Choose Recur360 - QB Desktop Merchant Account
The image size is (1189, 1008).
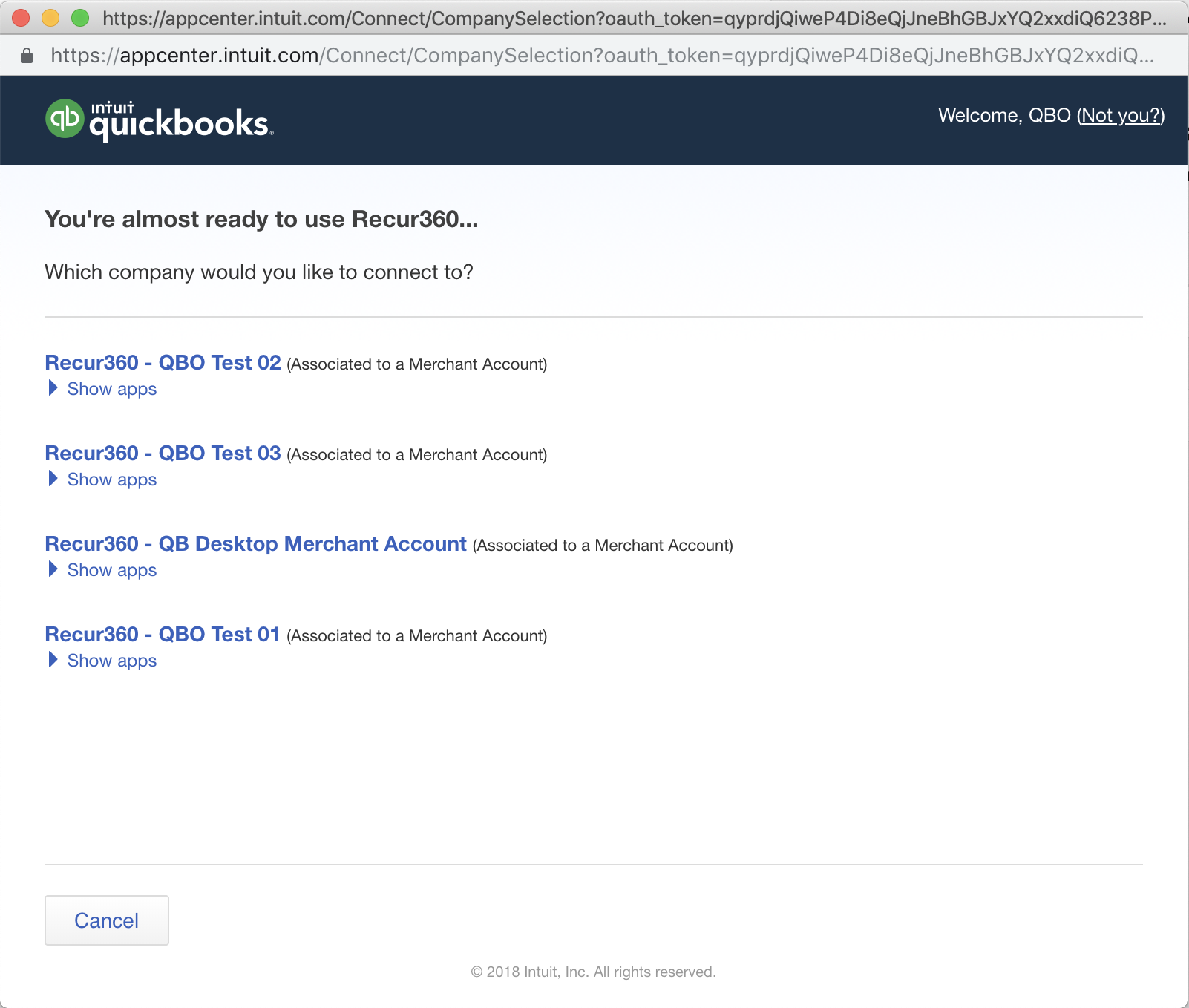pyautogui.click(x=255, y=543)
